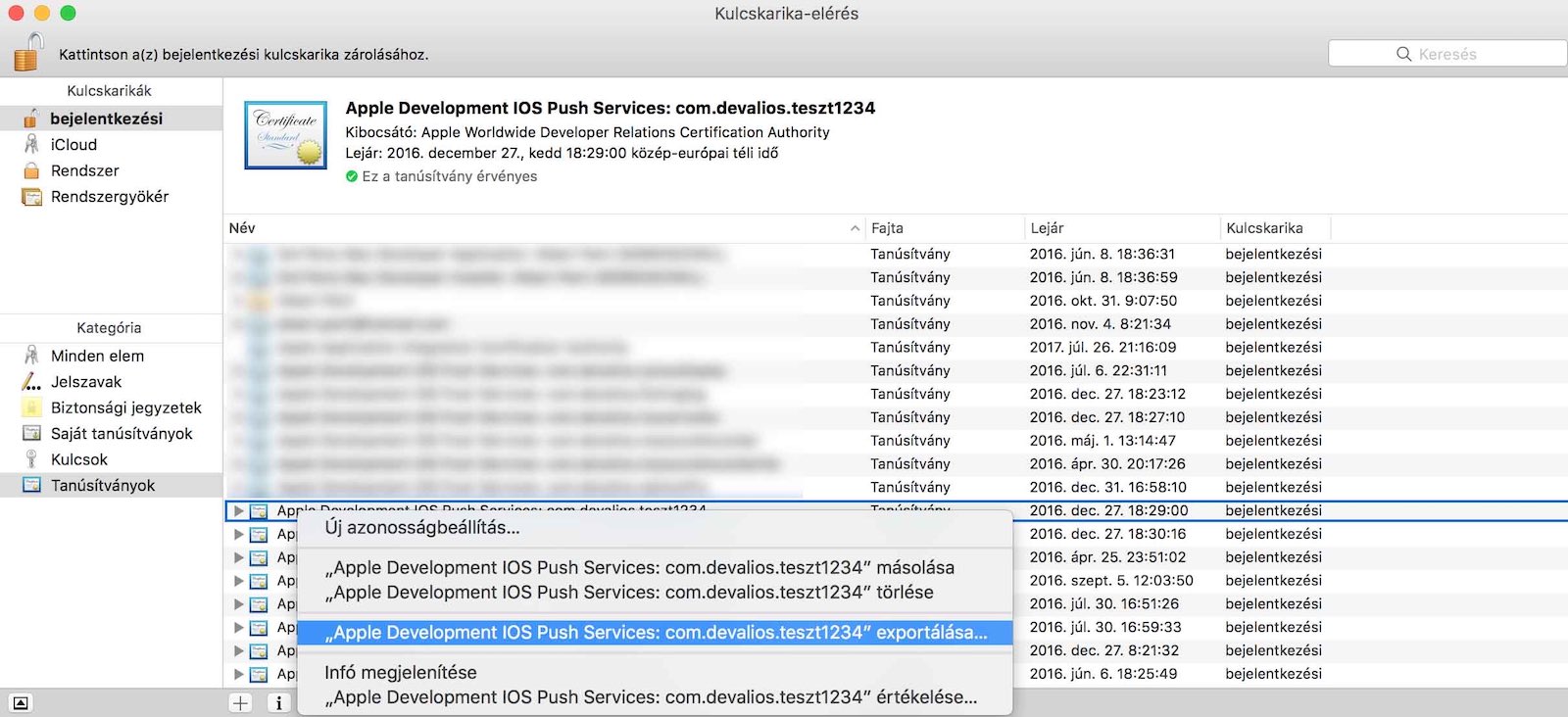Open Biztonsági jegyzetek category
Screen dimensions: 1568x717
coord(125,407)
